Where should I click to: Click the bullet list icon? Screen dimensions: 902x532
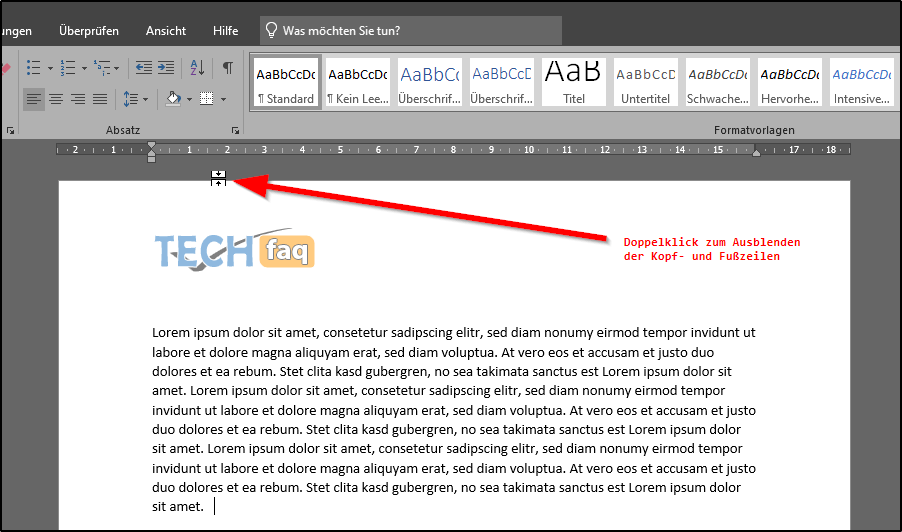tap(34, 68)
